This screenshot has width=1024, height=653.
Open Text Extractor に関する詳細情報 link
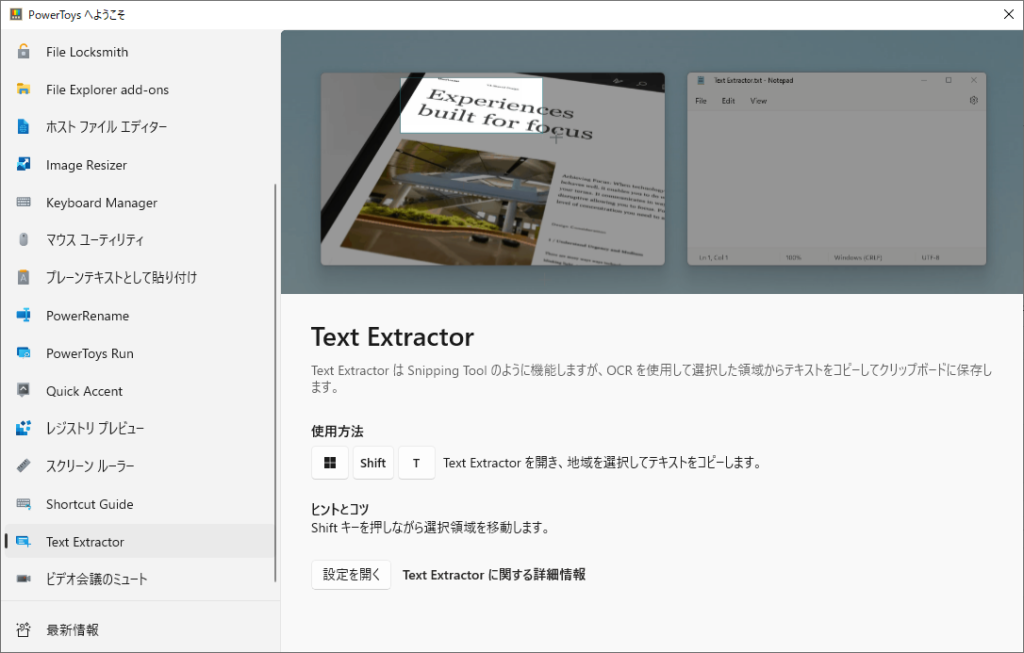tap(494, 575)
